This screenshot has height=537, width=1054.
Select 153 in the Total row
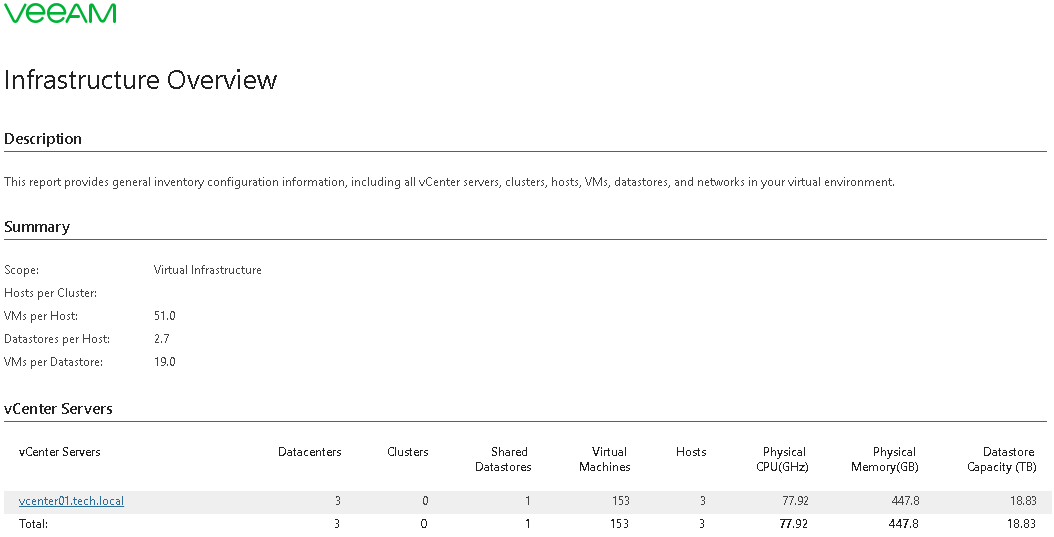coord(619,524)
